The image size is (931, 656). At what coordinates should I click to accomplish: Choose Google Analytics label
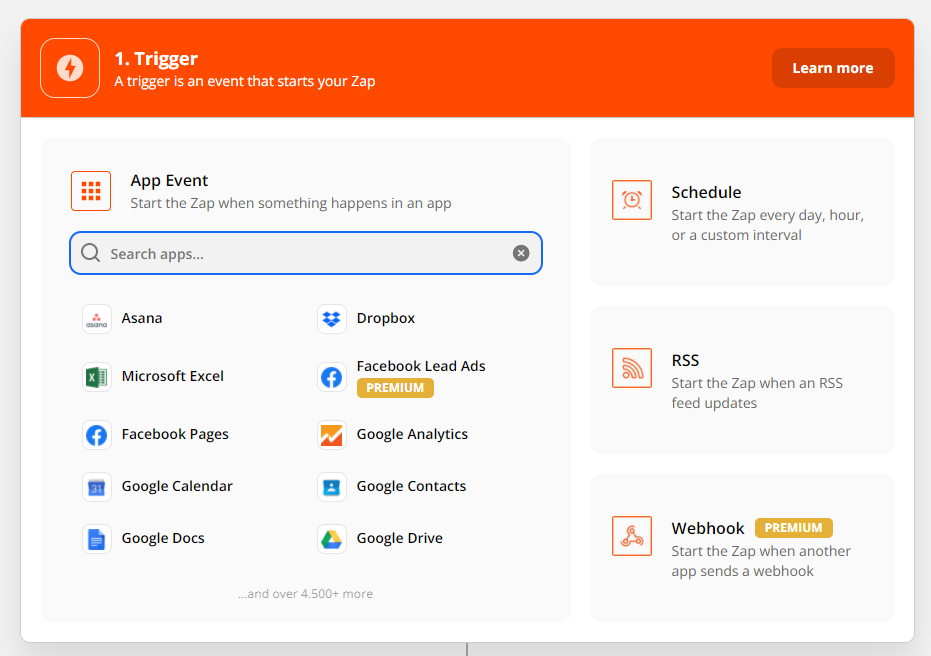coord(412,435)
